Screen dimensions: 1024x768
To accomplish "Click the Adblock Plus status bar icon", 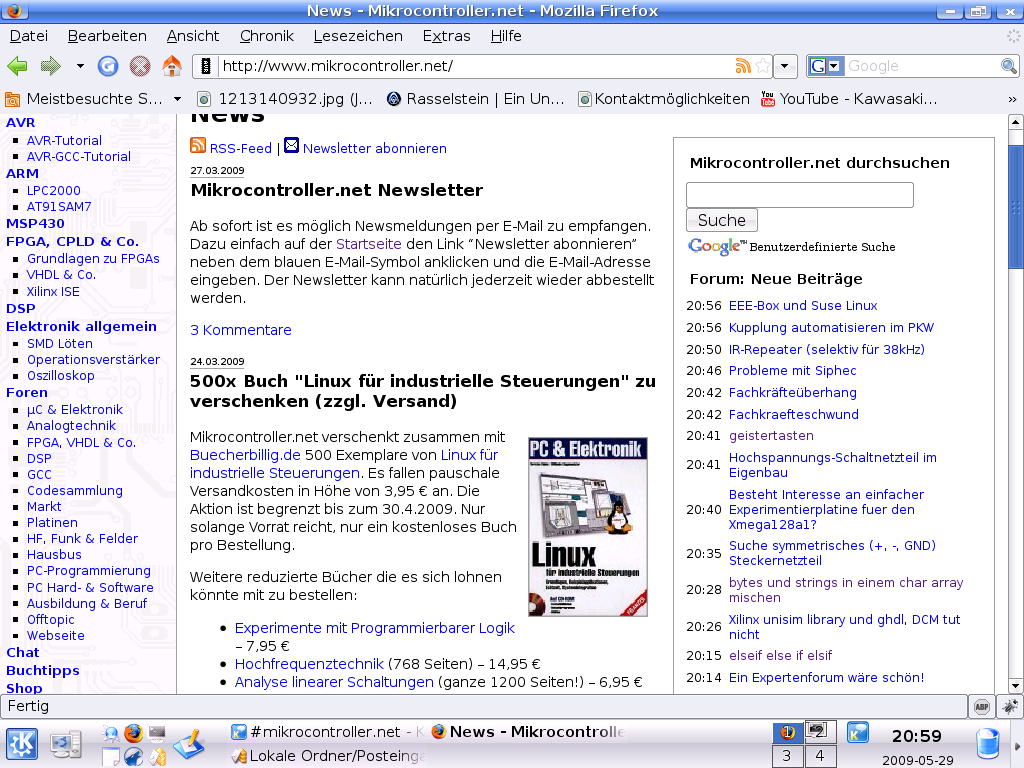I will (x=982, y=706).
